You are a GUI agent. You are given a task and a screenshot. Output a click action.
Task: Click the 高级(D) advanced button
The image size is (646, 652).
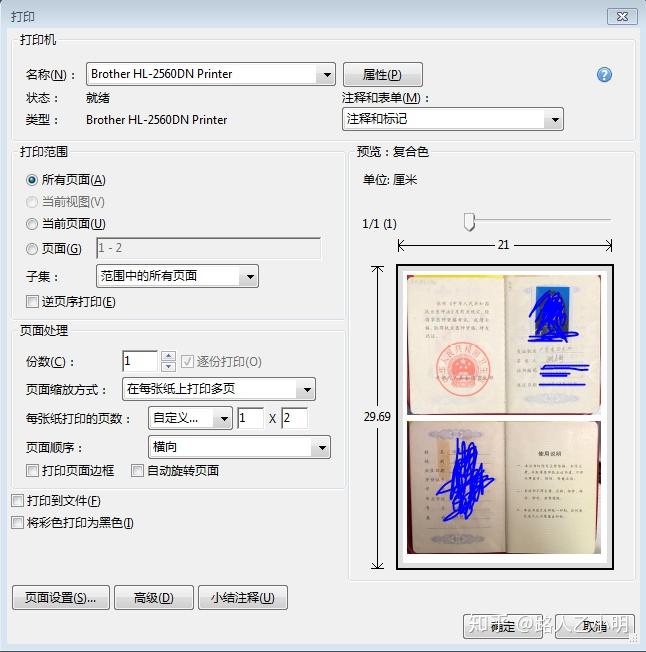click(154, 598)
